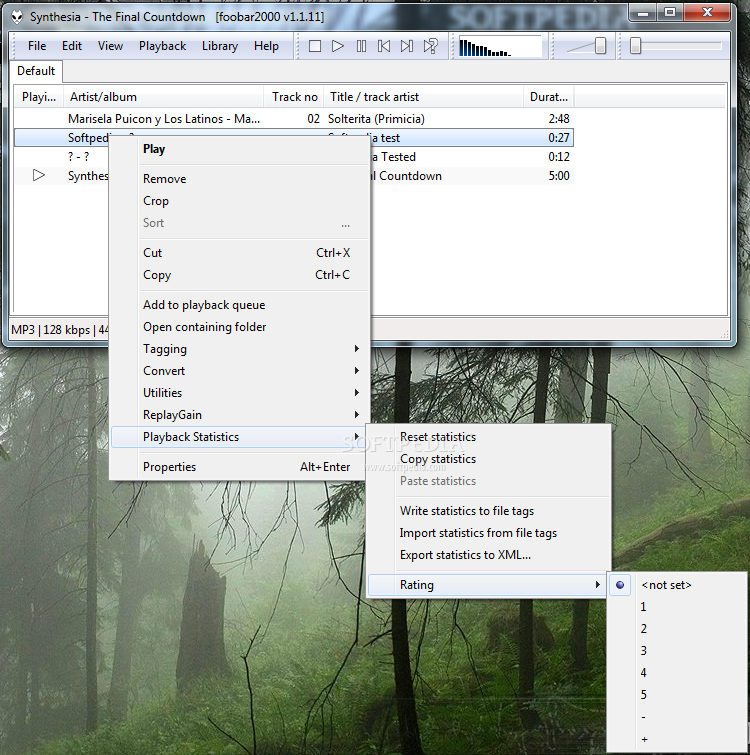The height and width of the screenshot is (755, 750).
Task: Expand the Utilities submenu
Action: [239, 393]
